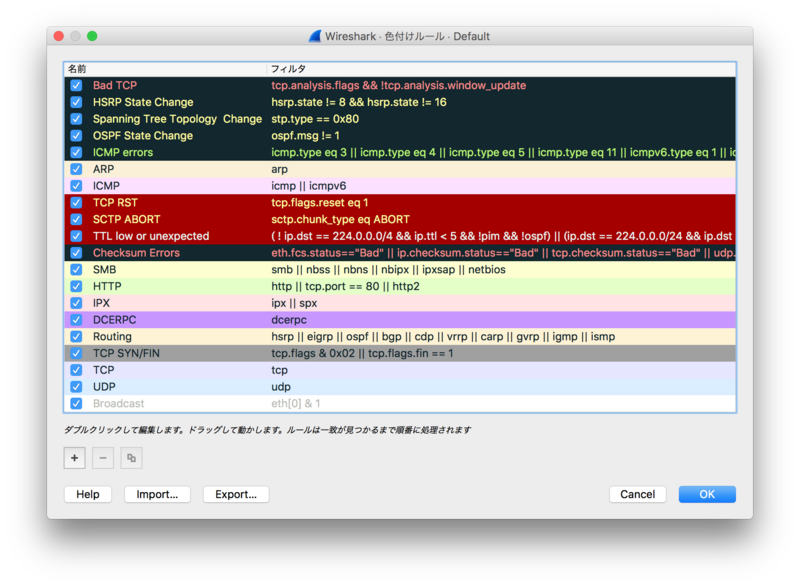
Task: Confirm with the OK button
Action: coord(707,494)
